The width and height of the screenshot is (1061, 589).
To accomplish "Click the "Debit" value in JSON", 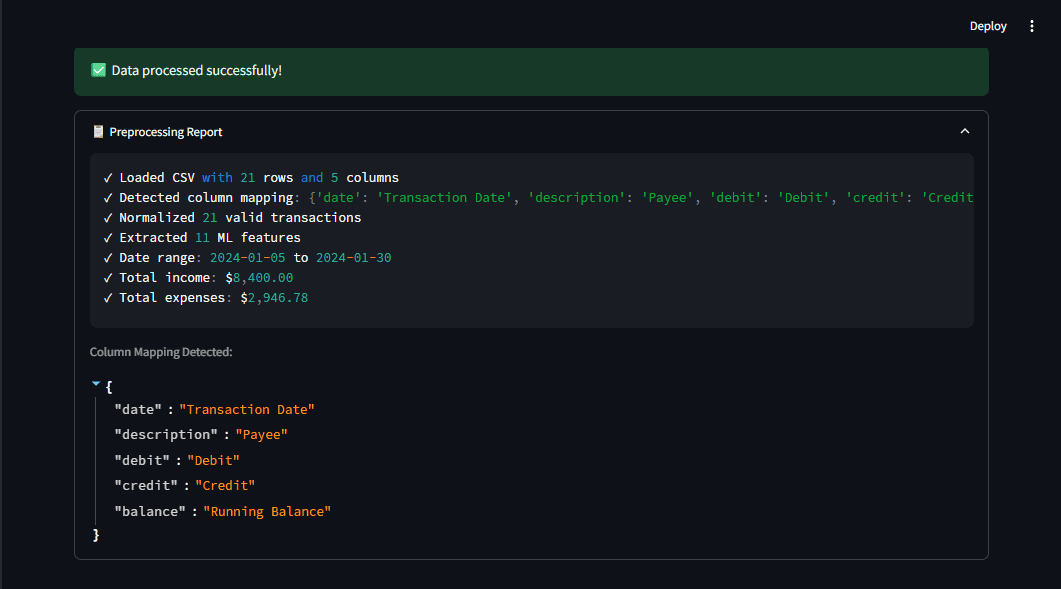I will 213,460.
